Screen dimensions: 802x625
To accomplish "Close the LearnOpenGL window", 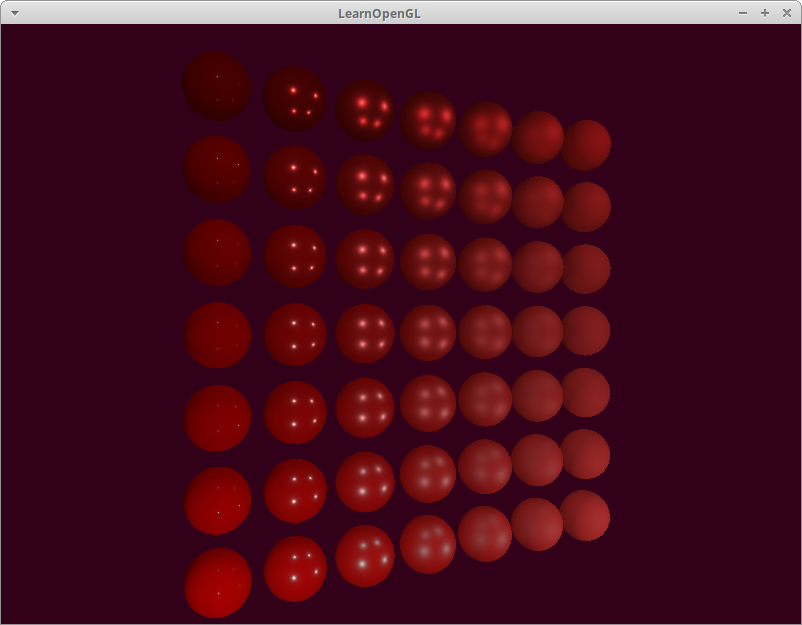I will [786, 12].
